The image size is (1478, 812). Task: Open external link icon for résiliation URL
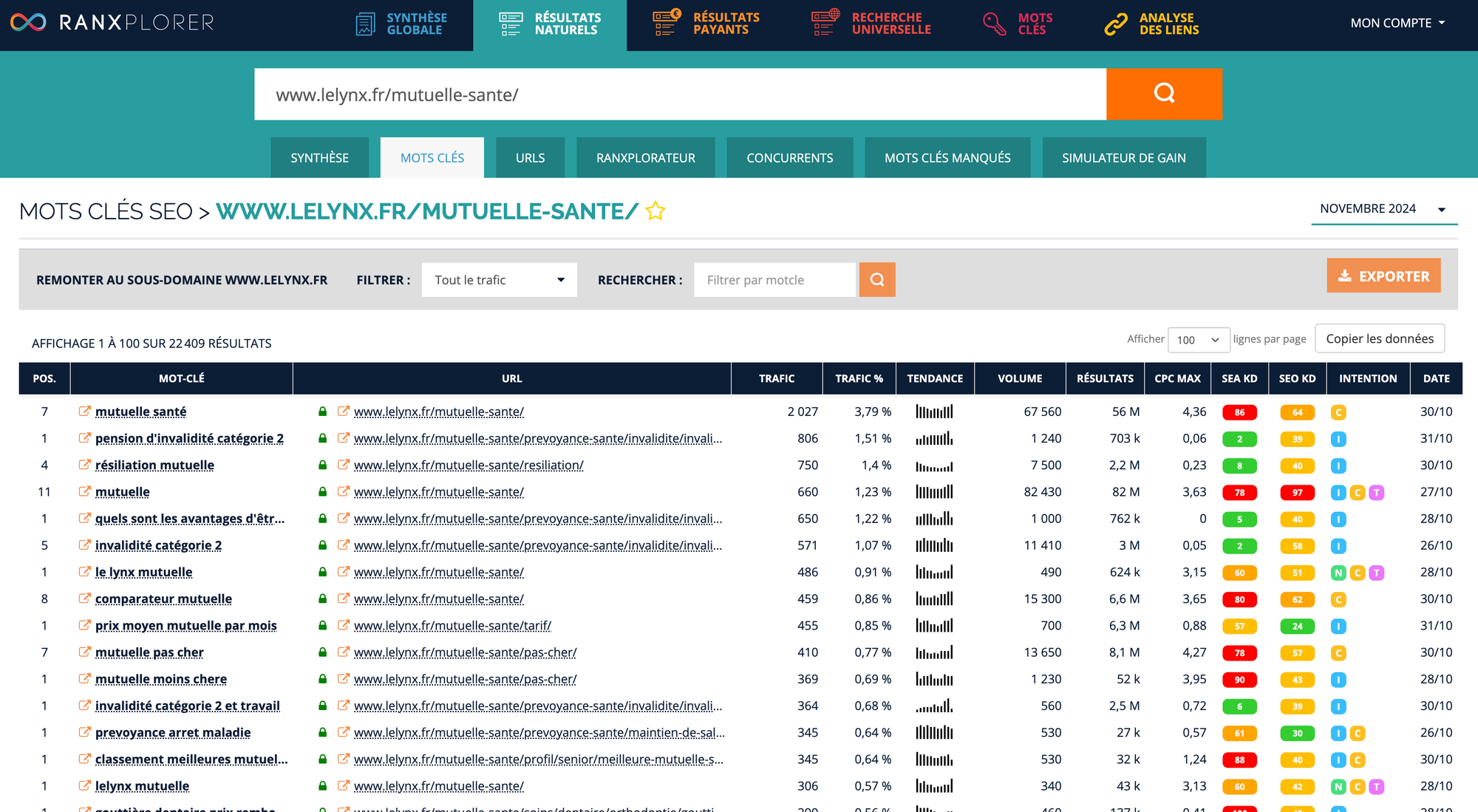343,465
